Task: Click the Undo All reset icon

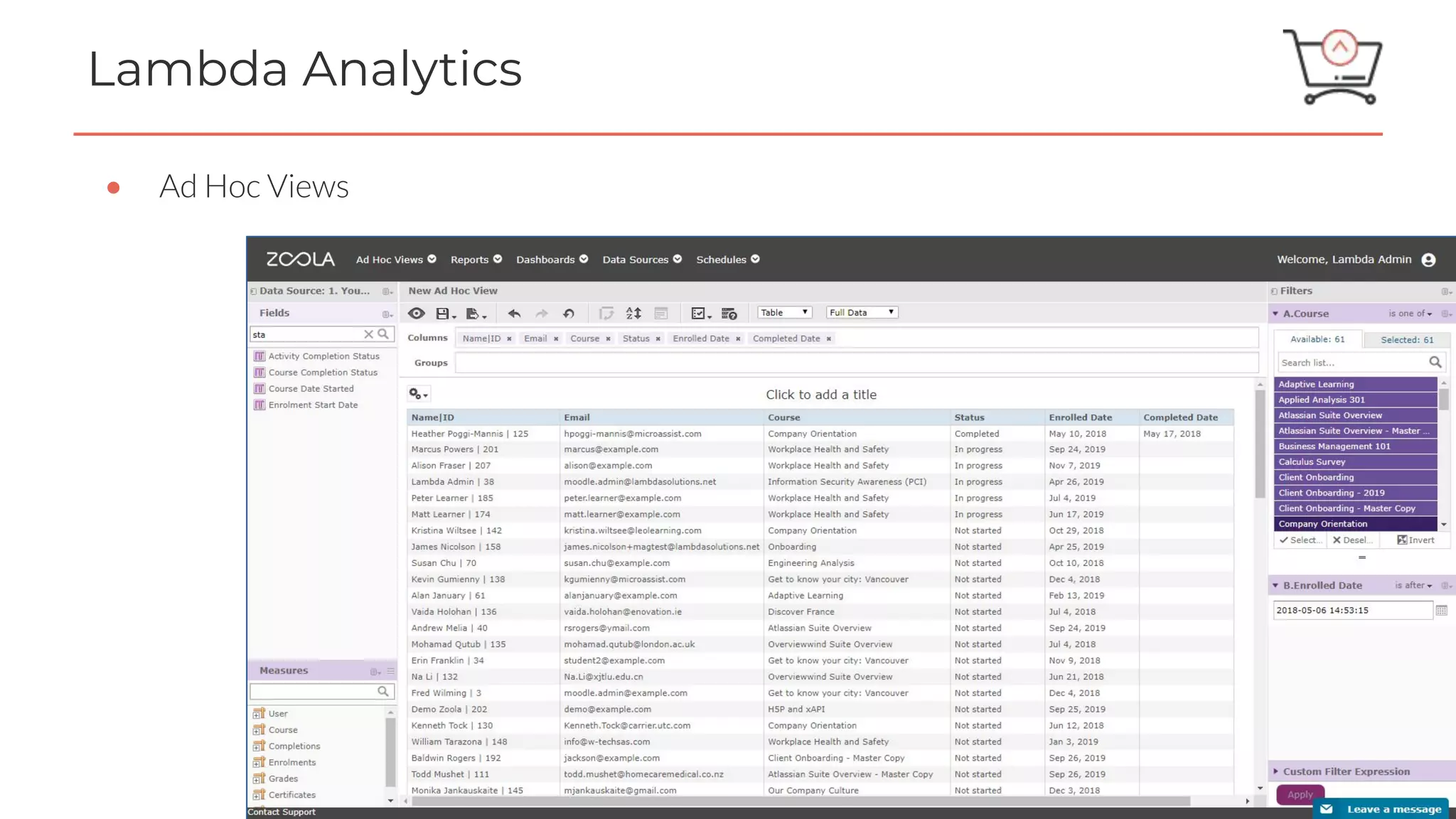Action: tap(569, 314)
